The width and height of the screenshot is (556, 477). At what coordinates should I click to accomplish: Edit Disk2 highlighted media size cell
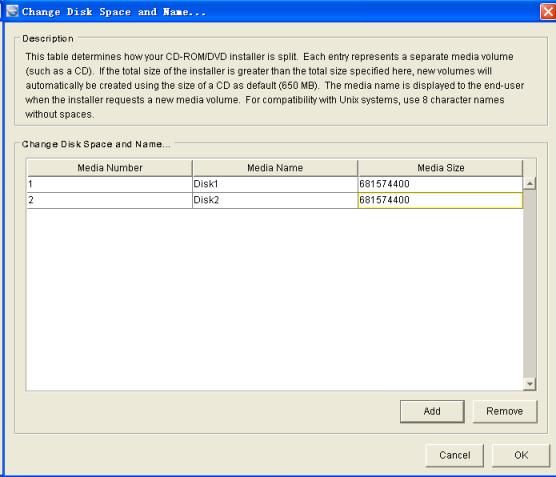[x=440, y=200]
